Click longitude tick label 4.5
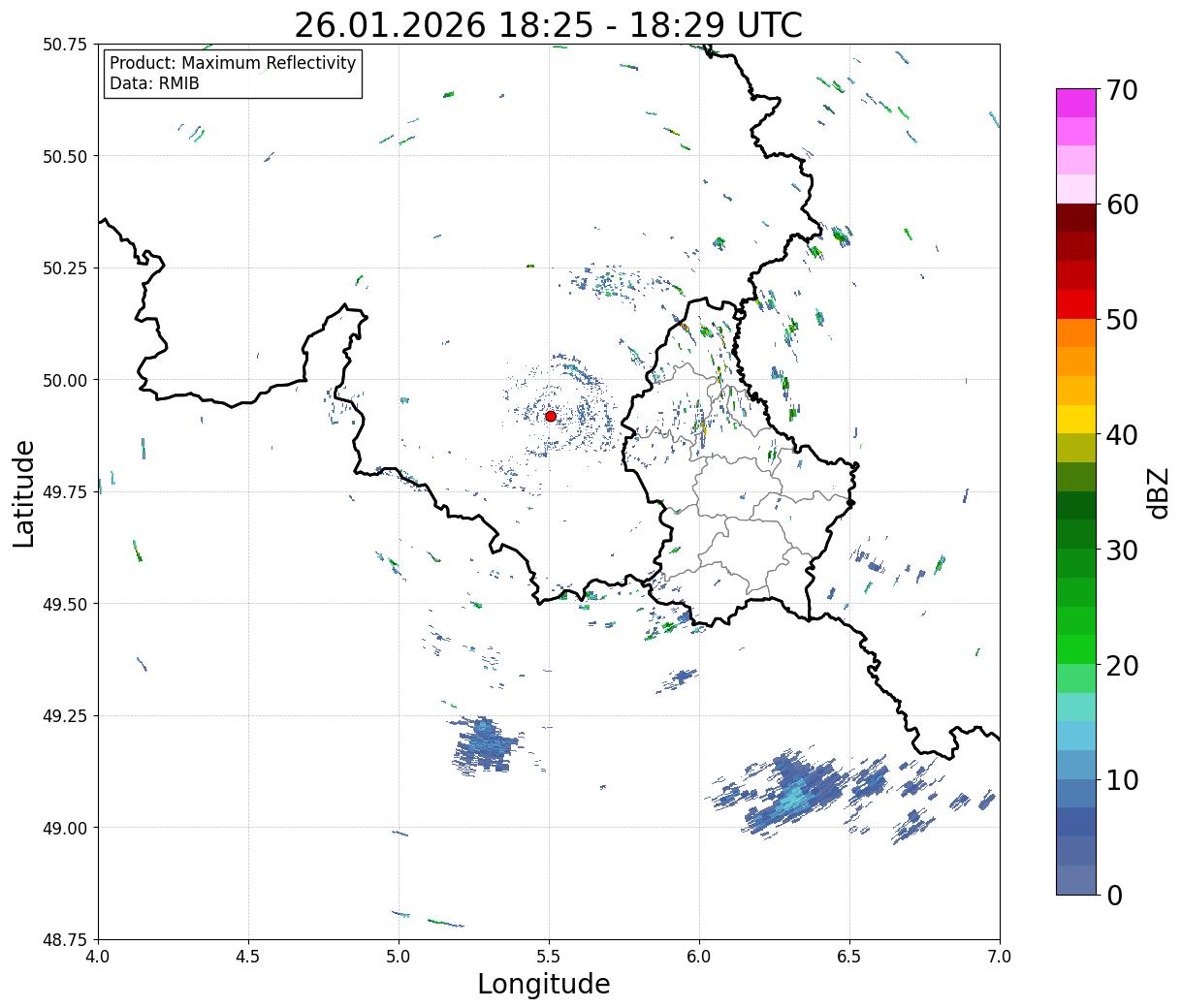The image size is (1182, 1008). point(248,957)
